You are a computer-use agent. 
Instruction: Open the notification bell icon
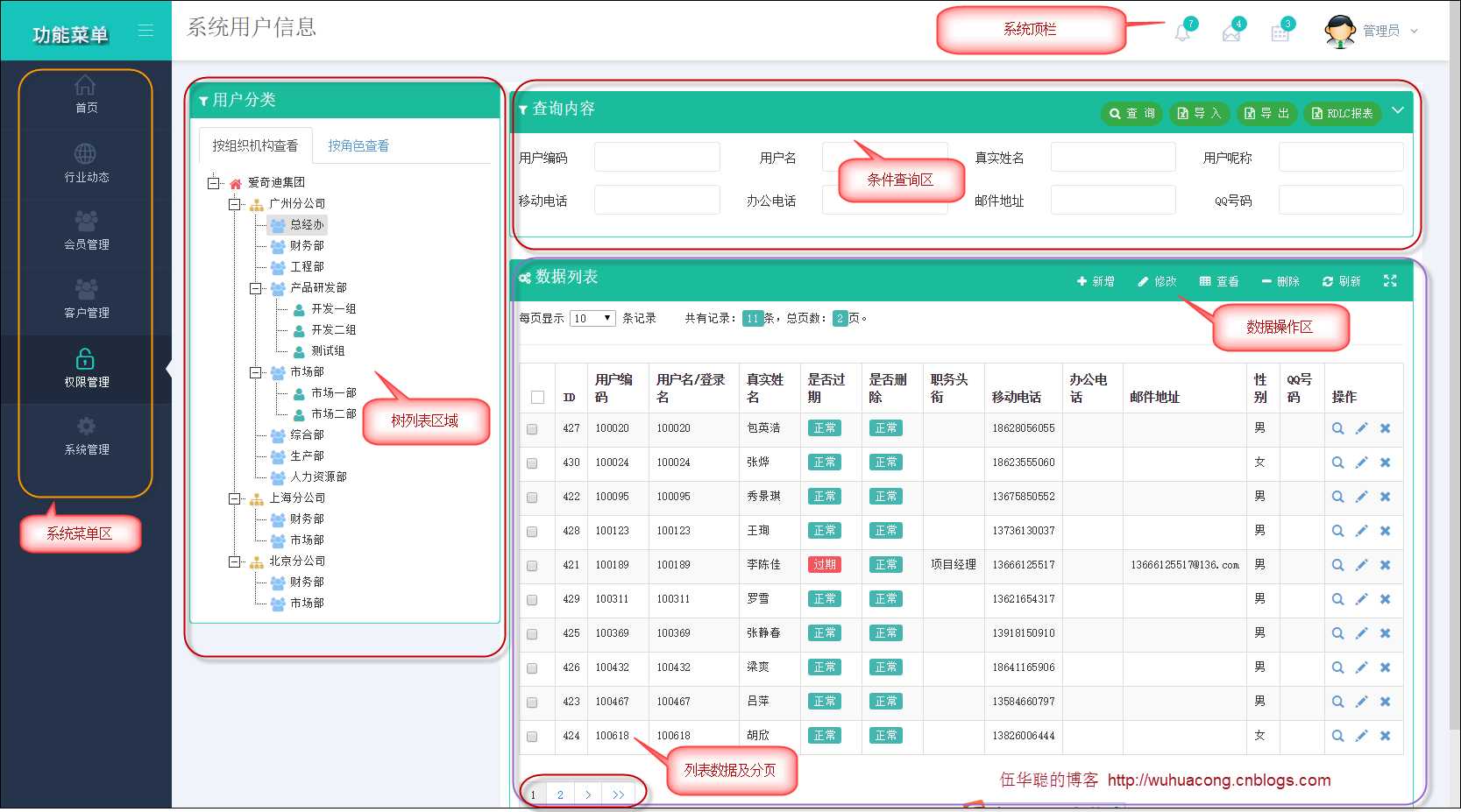1182,33
